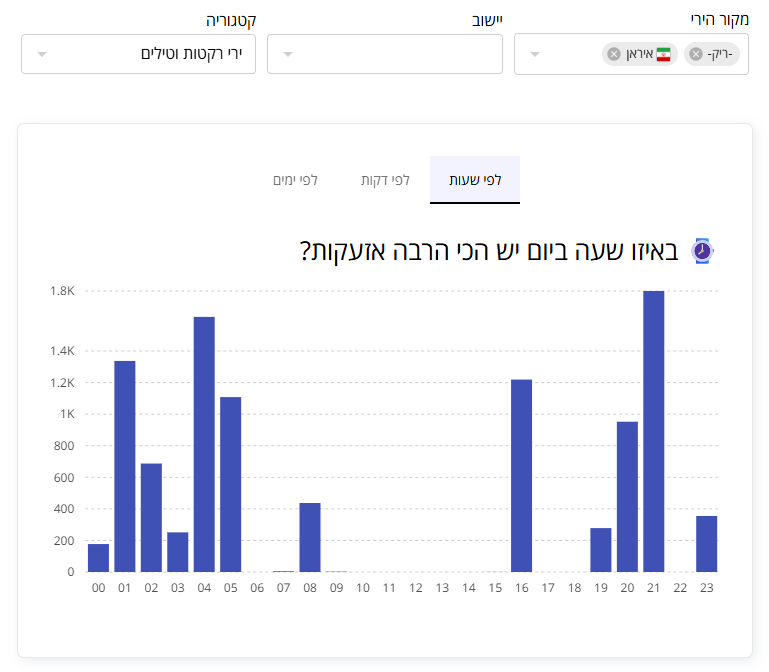Image resolution: width=769 pixels, height=672 pixels.
Task: Switch to the לפי שעות tab
Action: click(x=475, y=180)
